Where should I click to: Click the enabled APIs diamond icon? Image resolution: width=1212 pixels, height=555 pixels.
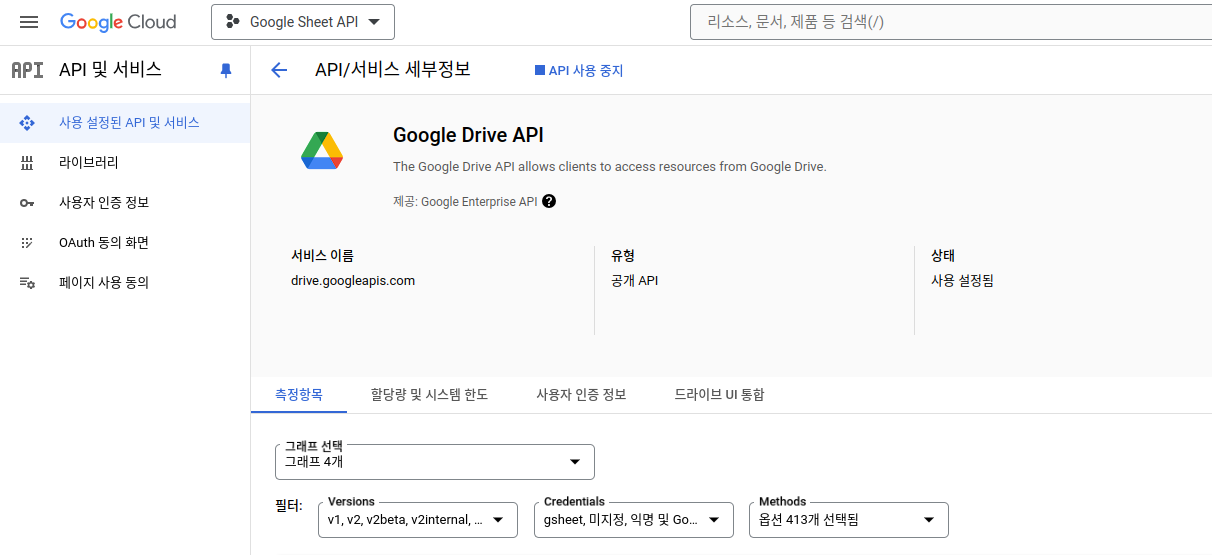27,123
